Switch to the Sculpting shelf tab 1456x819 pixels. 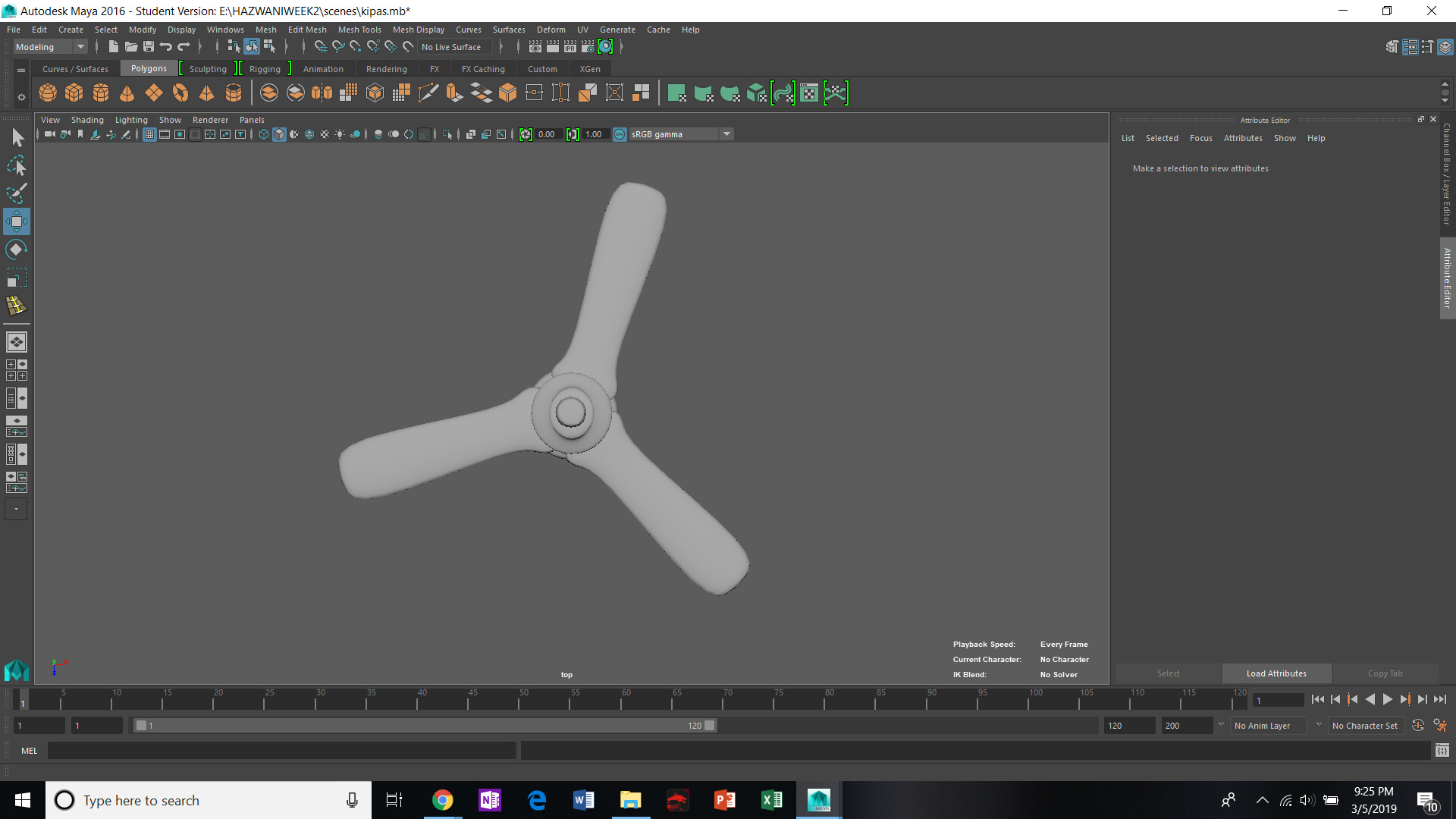point(207,68)
